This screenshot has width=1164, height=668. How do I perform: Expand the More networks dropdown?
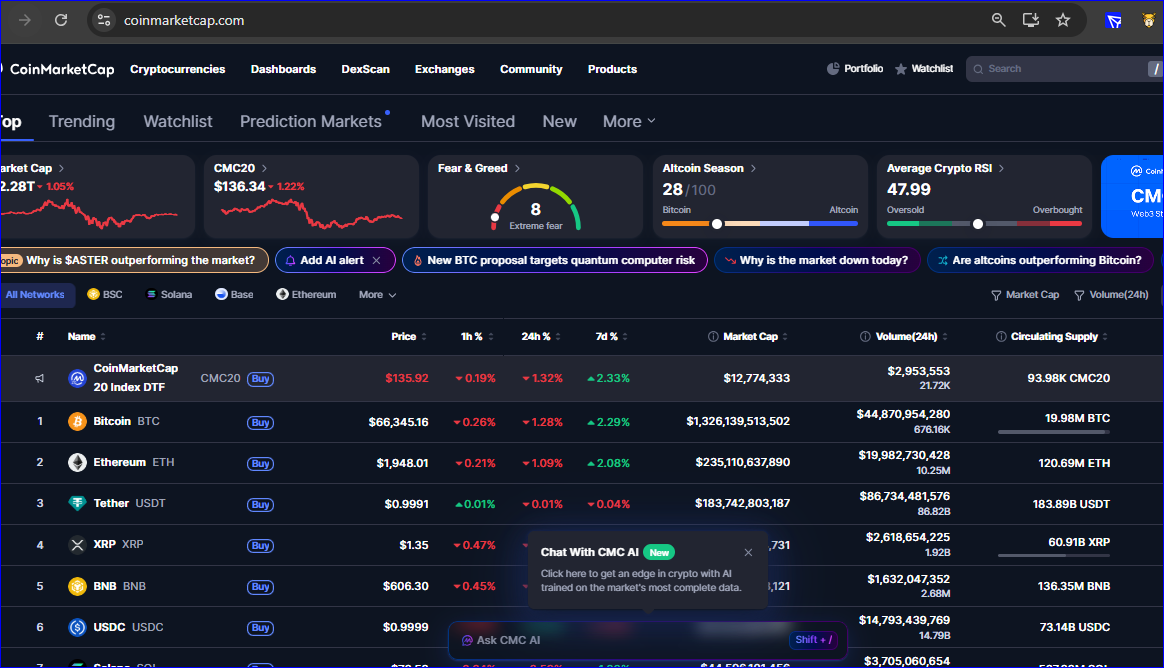[377, 295]
